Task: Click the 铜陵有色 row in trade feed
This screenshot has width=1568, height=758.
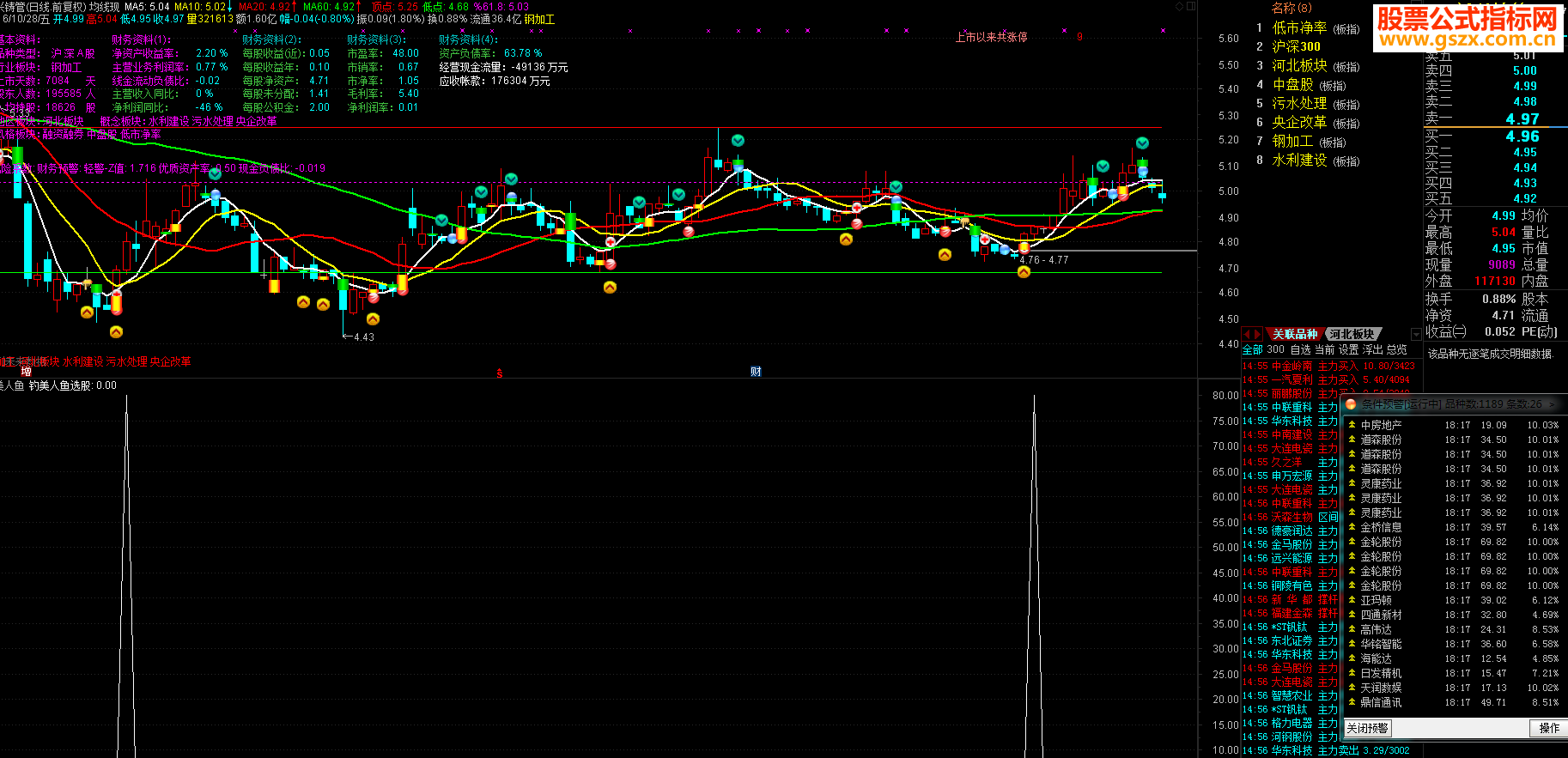Action: tap(1291, 585)
